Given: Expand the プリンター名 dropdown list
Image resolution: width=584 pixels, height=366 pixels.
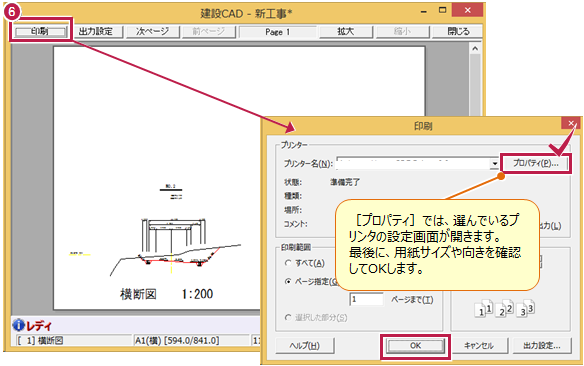Looking at the screenshot, I should (x=494, y=163).
